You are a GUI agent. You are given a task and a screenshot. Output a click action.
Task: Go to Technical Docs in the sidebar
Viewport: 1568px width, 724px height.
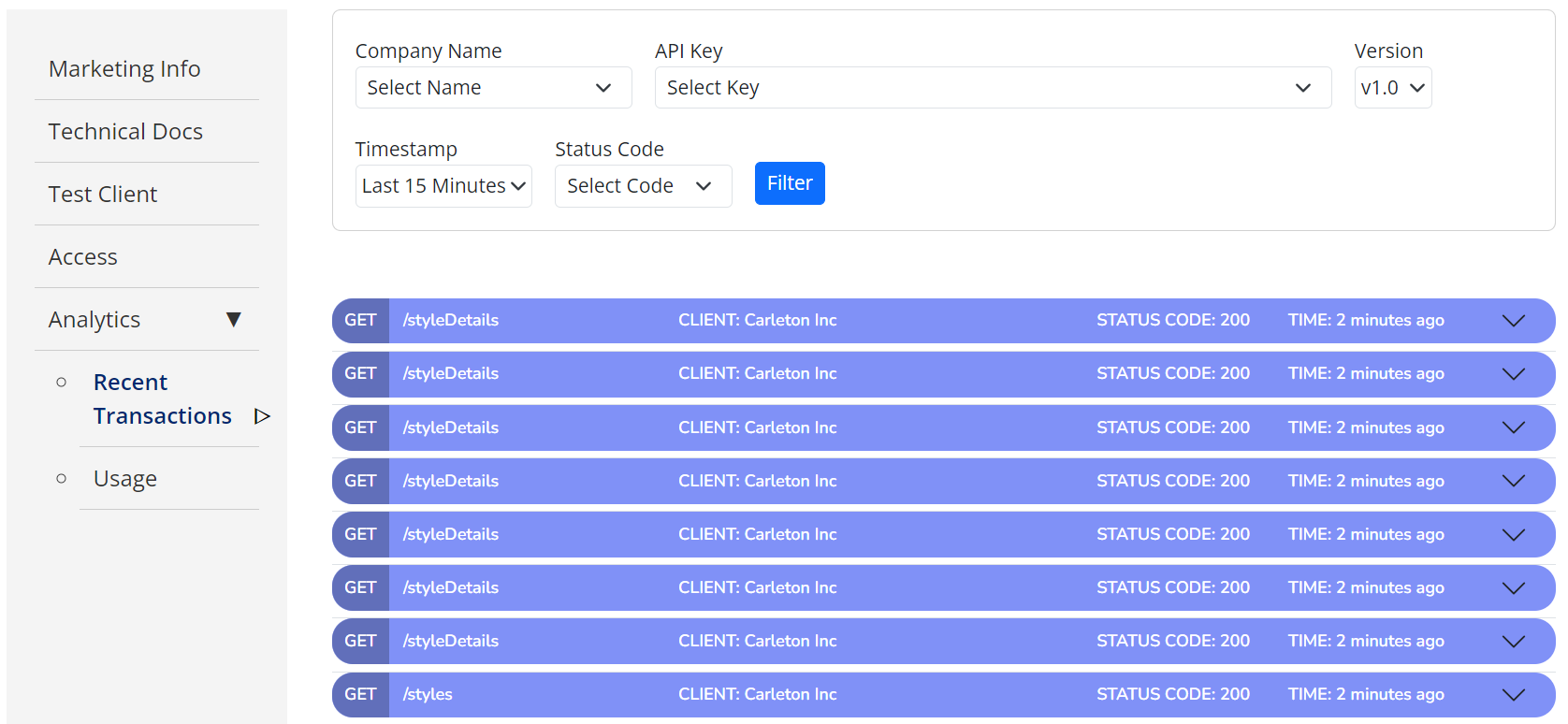coord(125,132)
